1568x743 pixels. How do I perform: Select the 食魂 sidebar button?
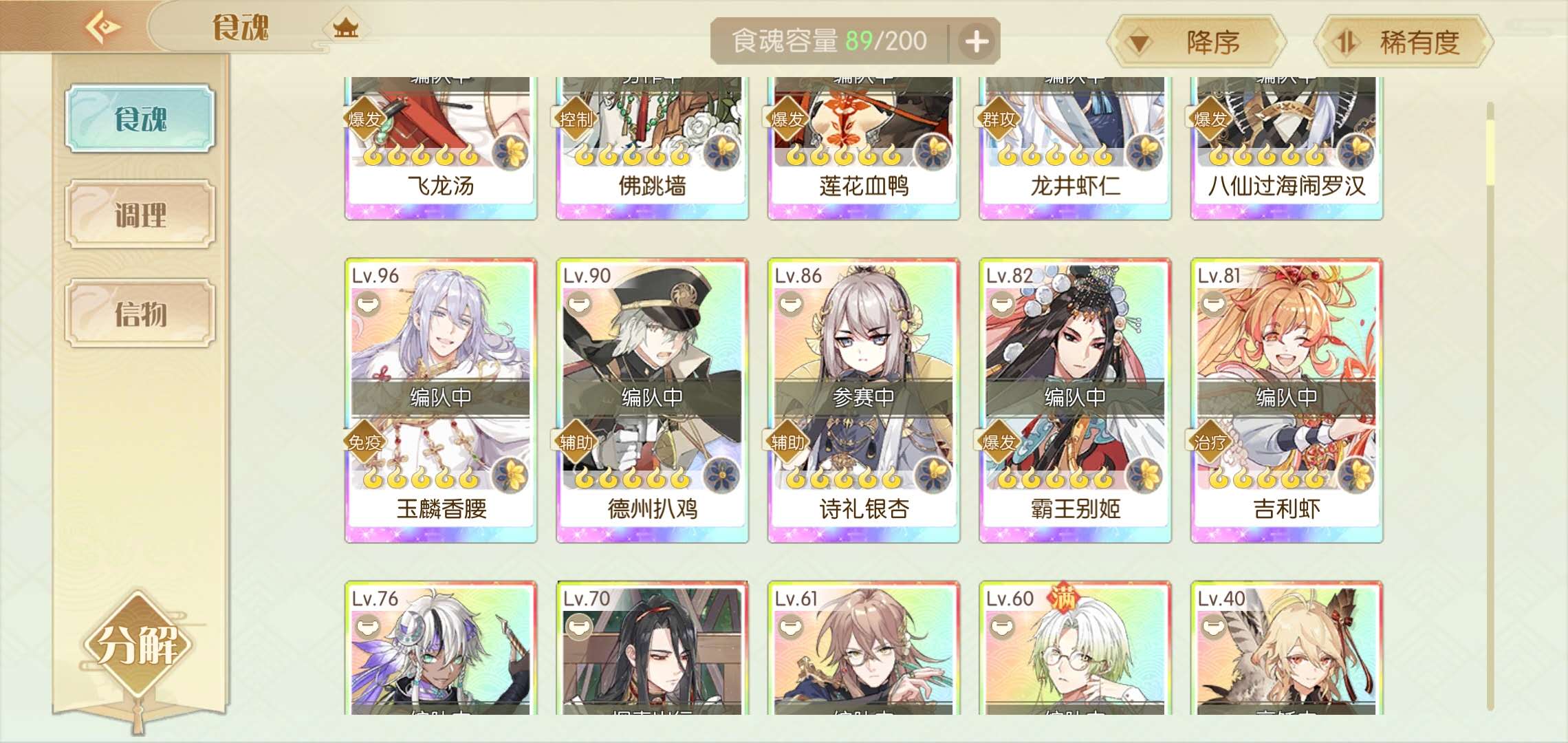[x=140, y=118]
